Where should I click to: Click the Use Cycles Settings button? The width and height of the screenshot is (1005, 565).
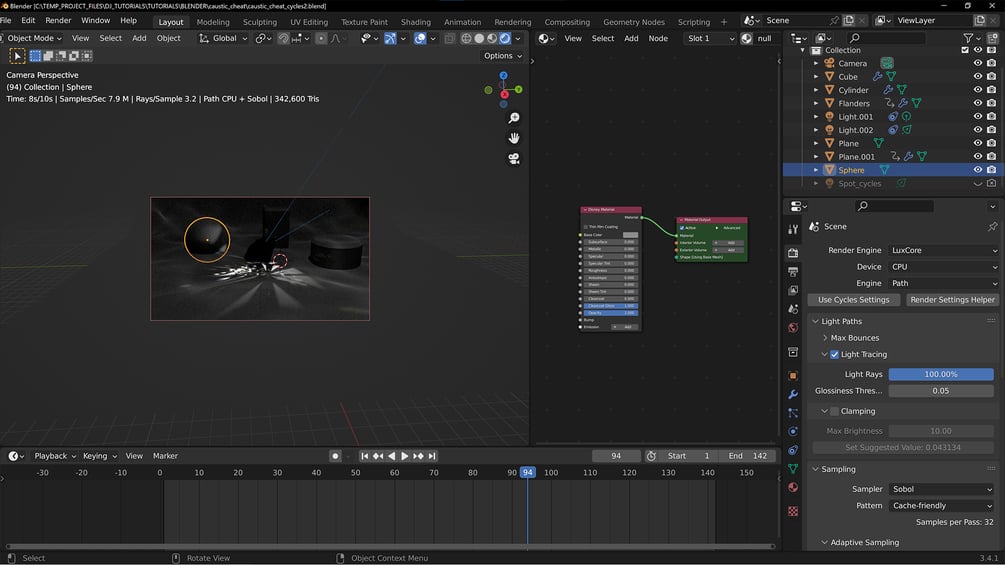click(853, 300)
